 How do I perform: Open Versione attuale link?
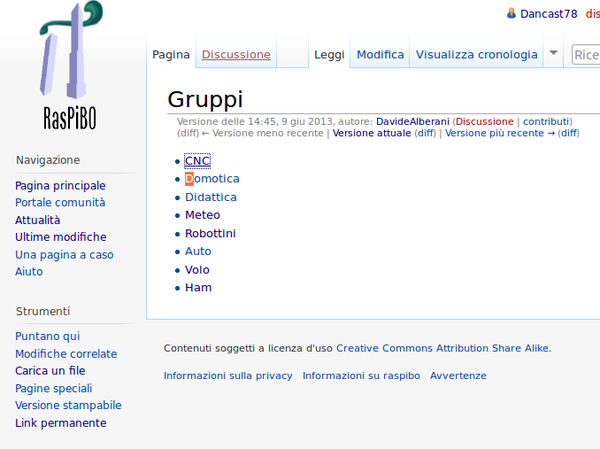(372, 133)
